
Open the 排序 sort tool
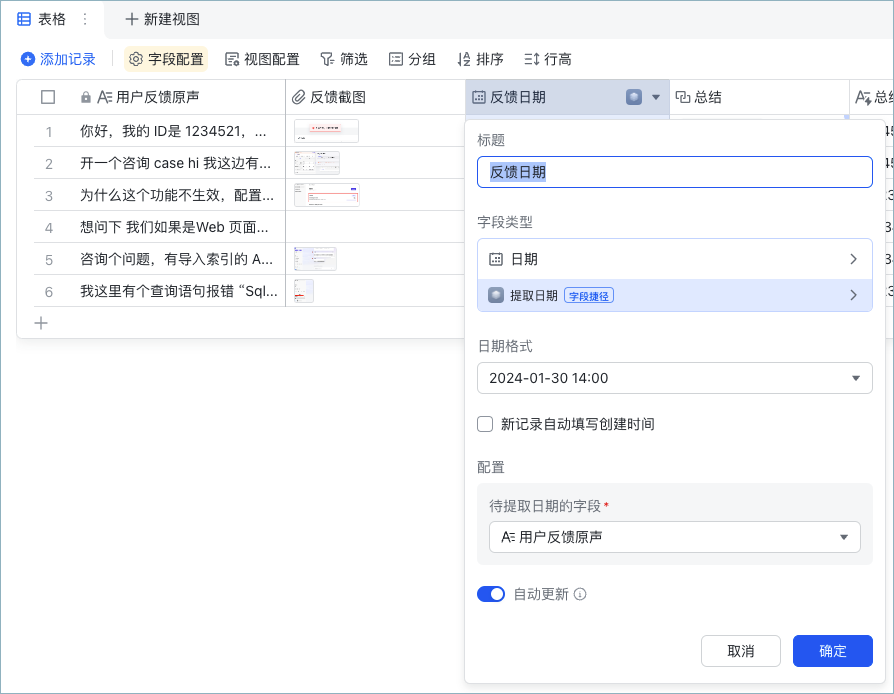coord(481,59)
